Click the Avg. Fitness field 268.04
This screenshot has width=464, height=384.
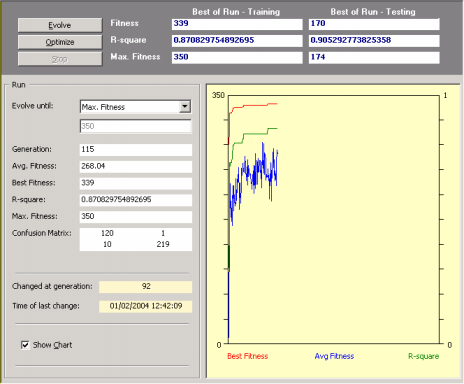(x=136, y=166)
